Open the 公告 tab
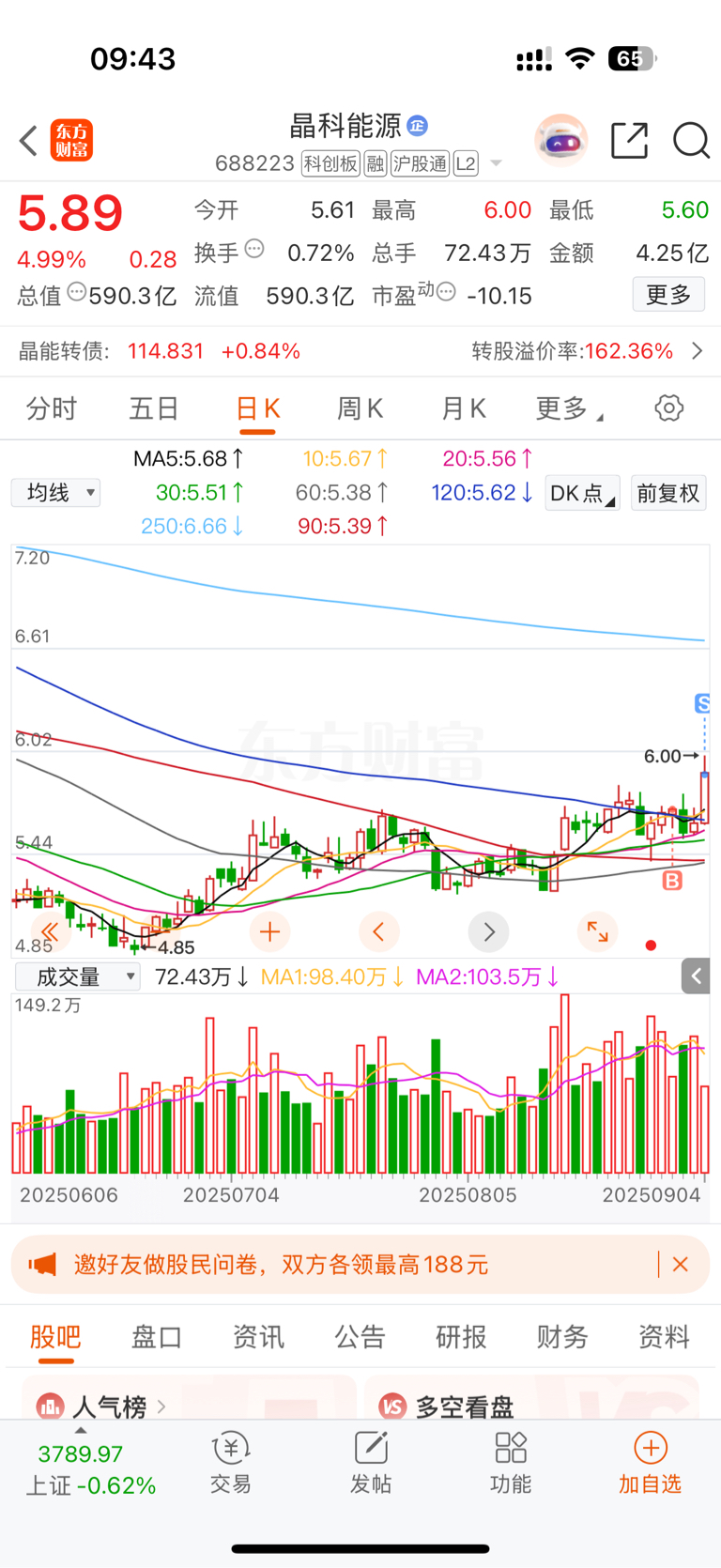721x1568 pixels. (x=360, y=1336)
